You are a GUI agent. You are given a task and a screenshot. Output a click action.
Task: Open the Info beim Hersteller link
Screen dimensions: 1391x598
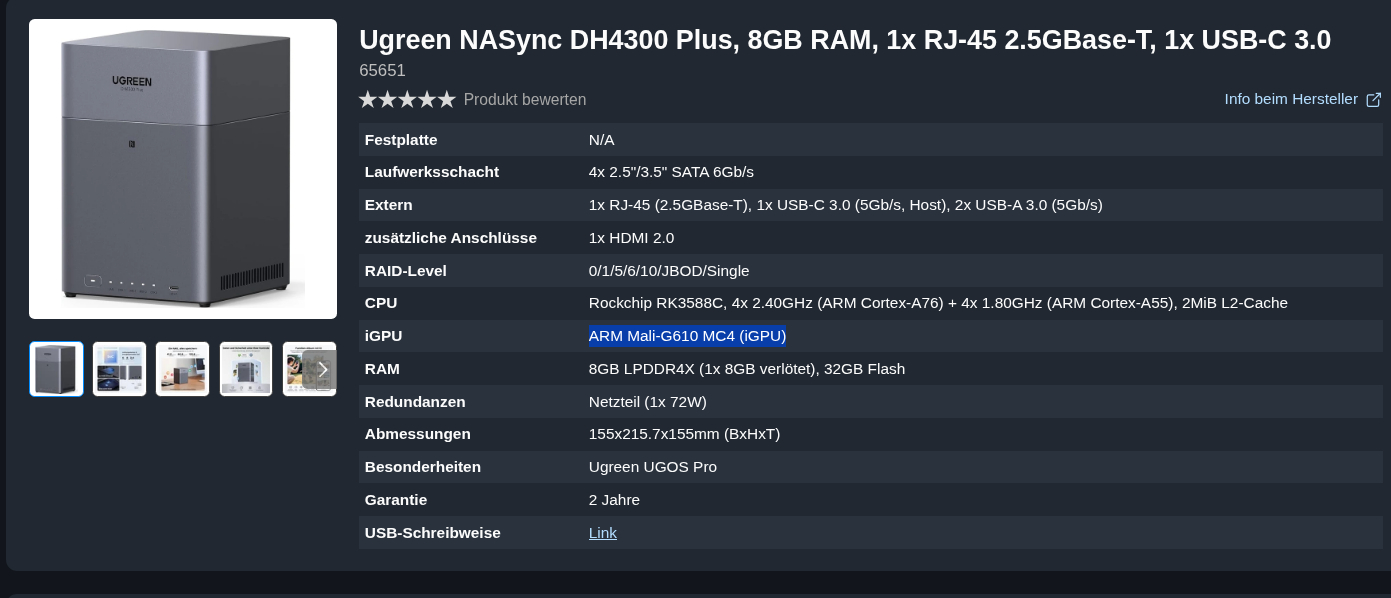[x=1291, y=99]
